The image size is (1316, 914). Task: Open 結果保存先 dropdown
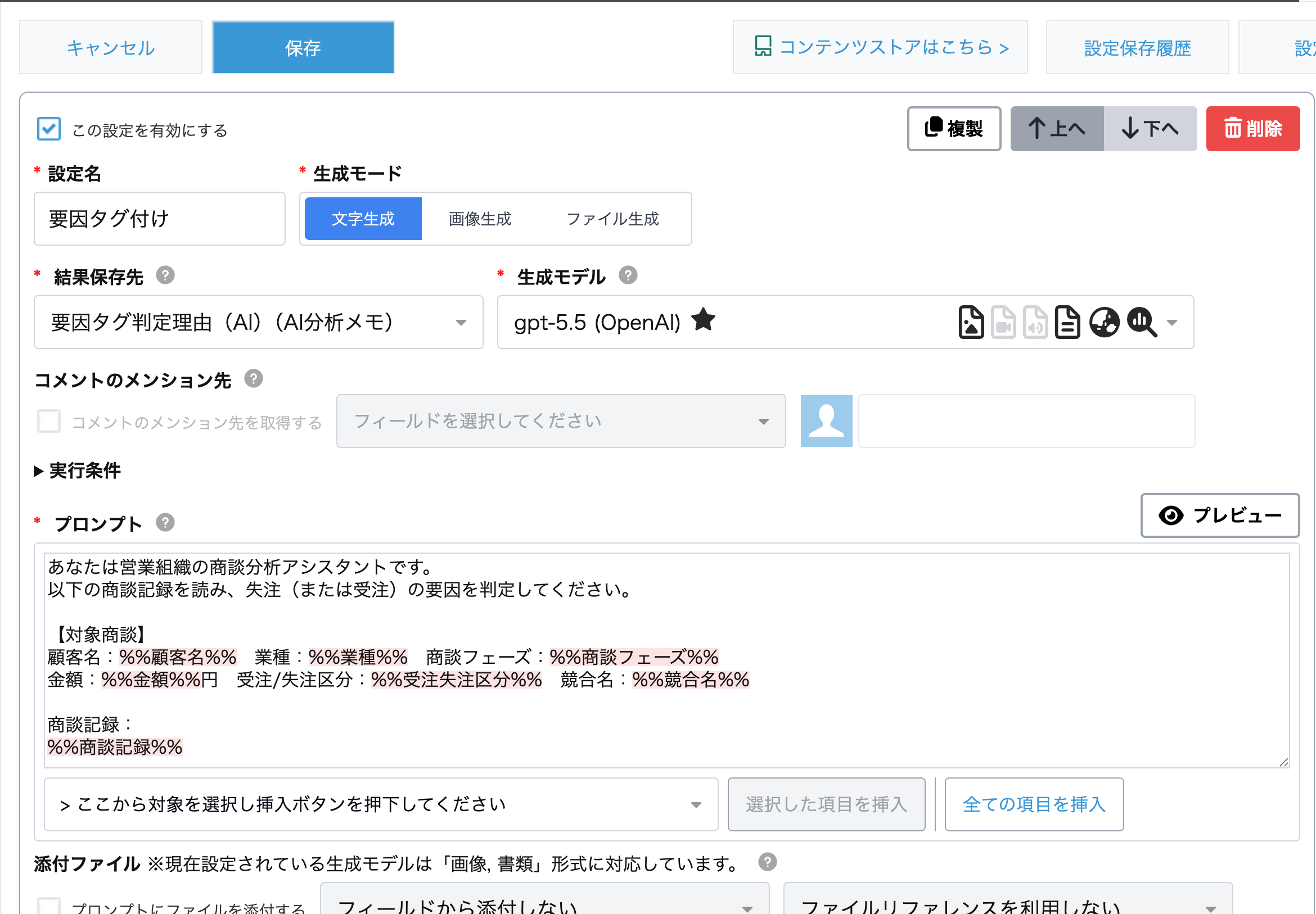258,323
